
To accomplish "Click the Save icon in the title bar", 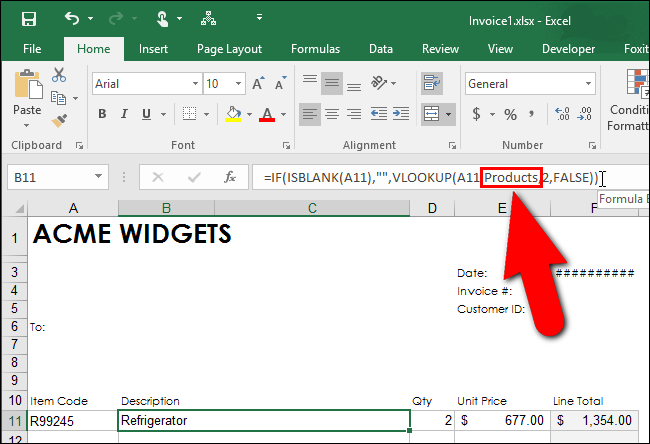I will [x=29, y=19].
